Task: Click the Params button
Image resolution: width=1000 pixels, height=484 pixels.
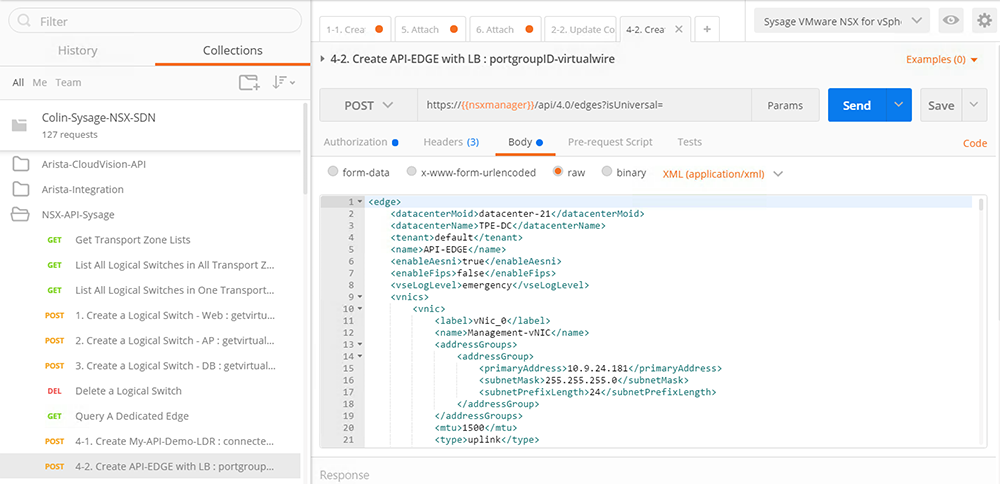Action: [785, 106]
